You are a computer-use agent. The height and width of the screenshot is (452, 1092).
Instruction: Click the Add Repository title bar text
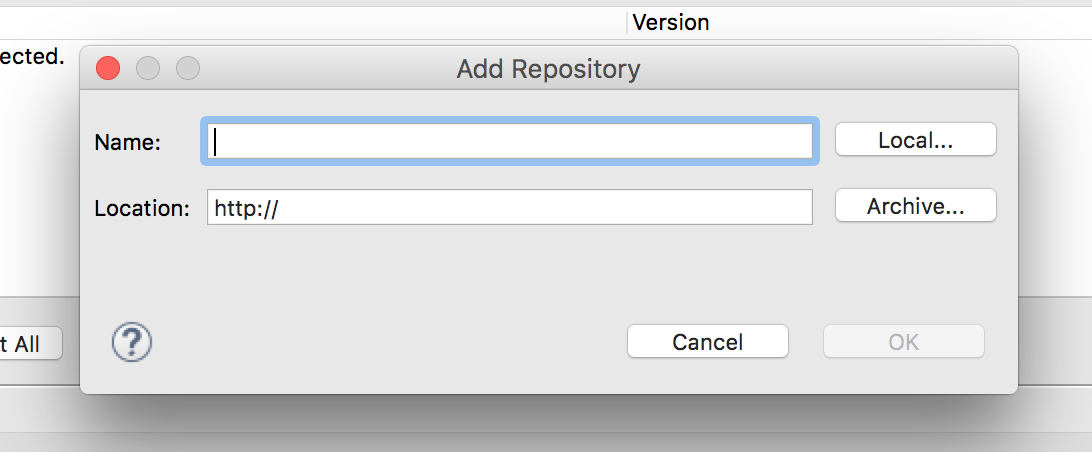click(548, 69)
